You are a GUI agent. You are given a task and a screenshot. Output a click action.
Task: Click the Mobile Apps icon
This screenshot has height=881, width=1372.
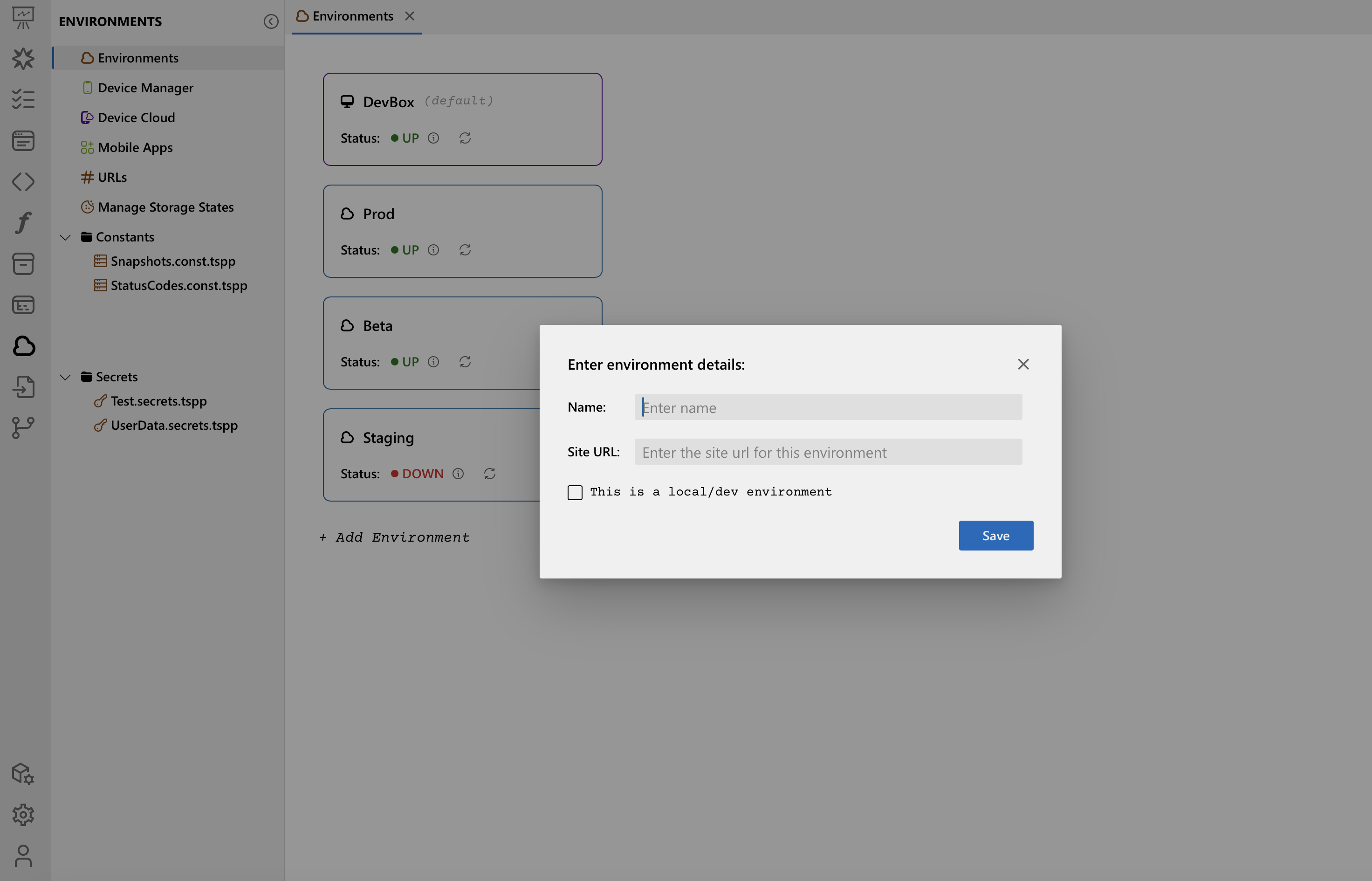(x=86, y=146)
